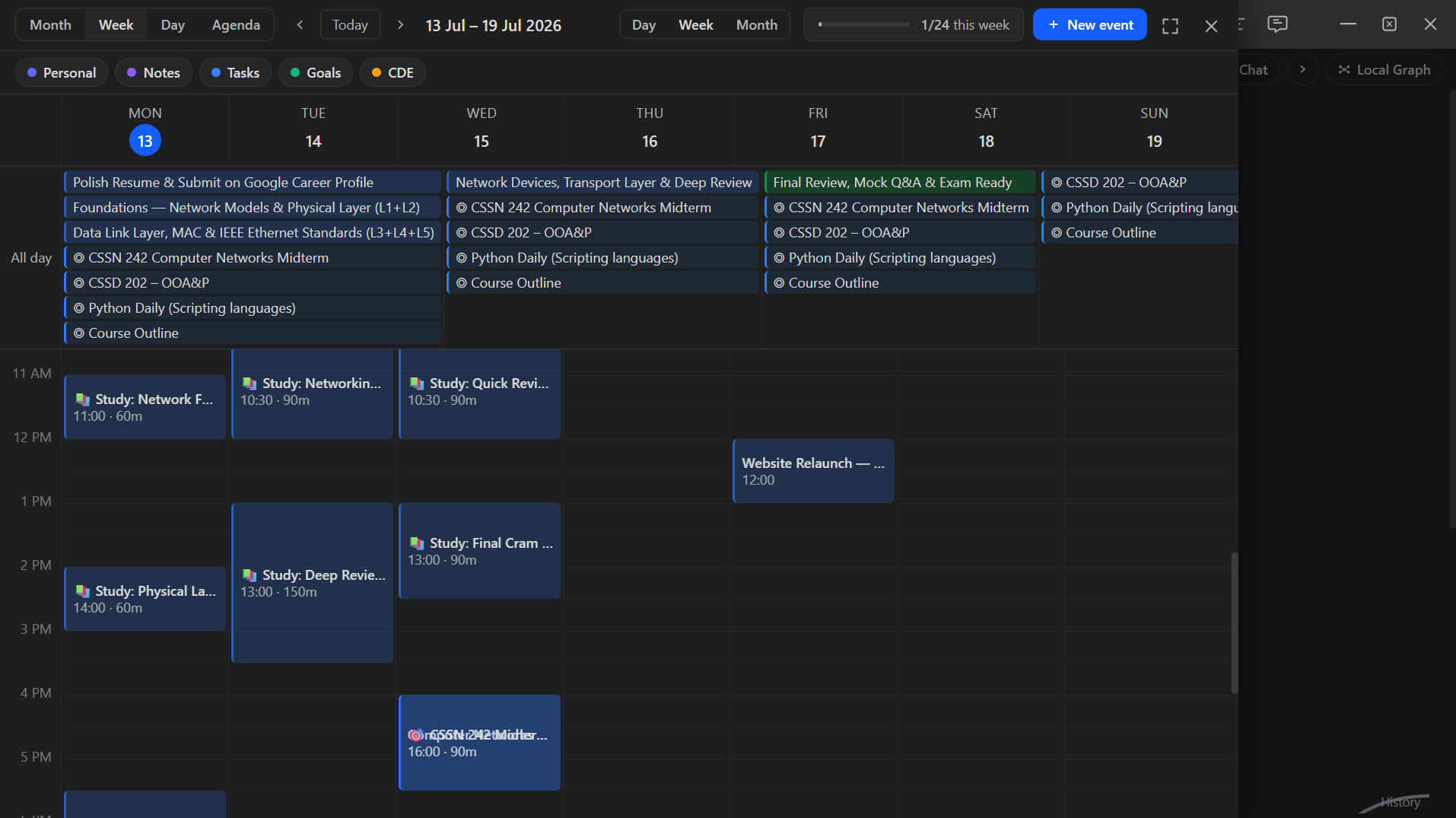Open Data Link Layer, MAC & IEEE Ethernet event
This screenshot has height=818, width=1456.
pos(253,233)
